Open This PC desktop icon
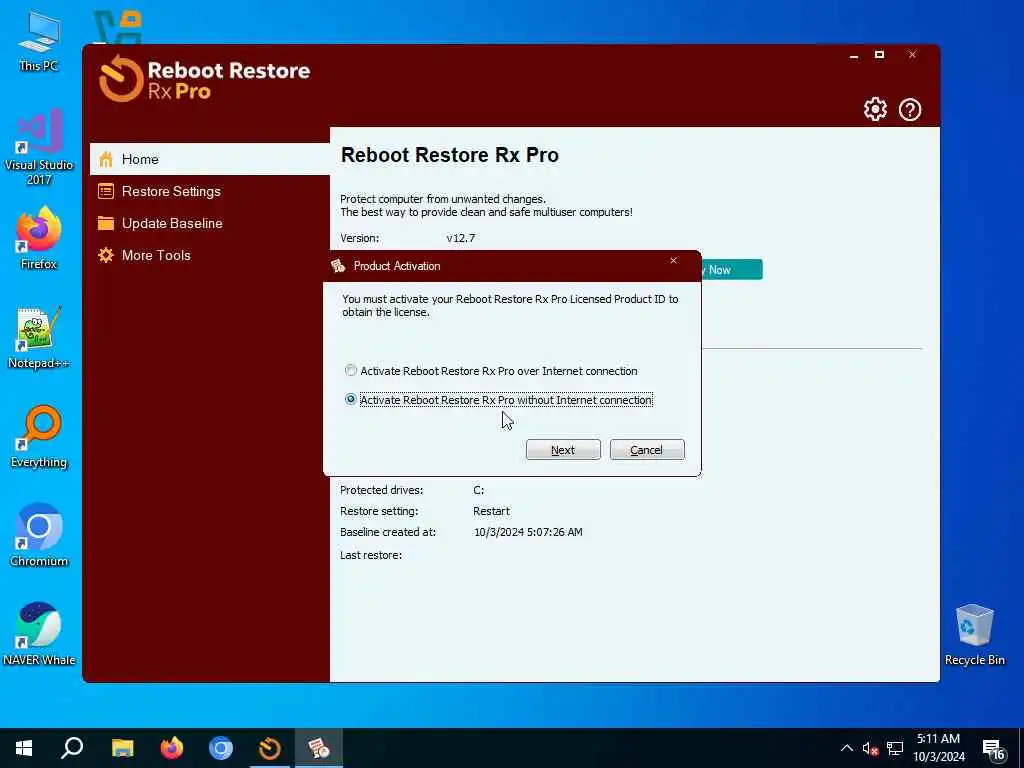 point(39,41)
